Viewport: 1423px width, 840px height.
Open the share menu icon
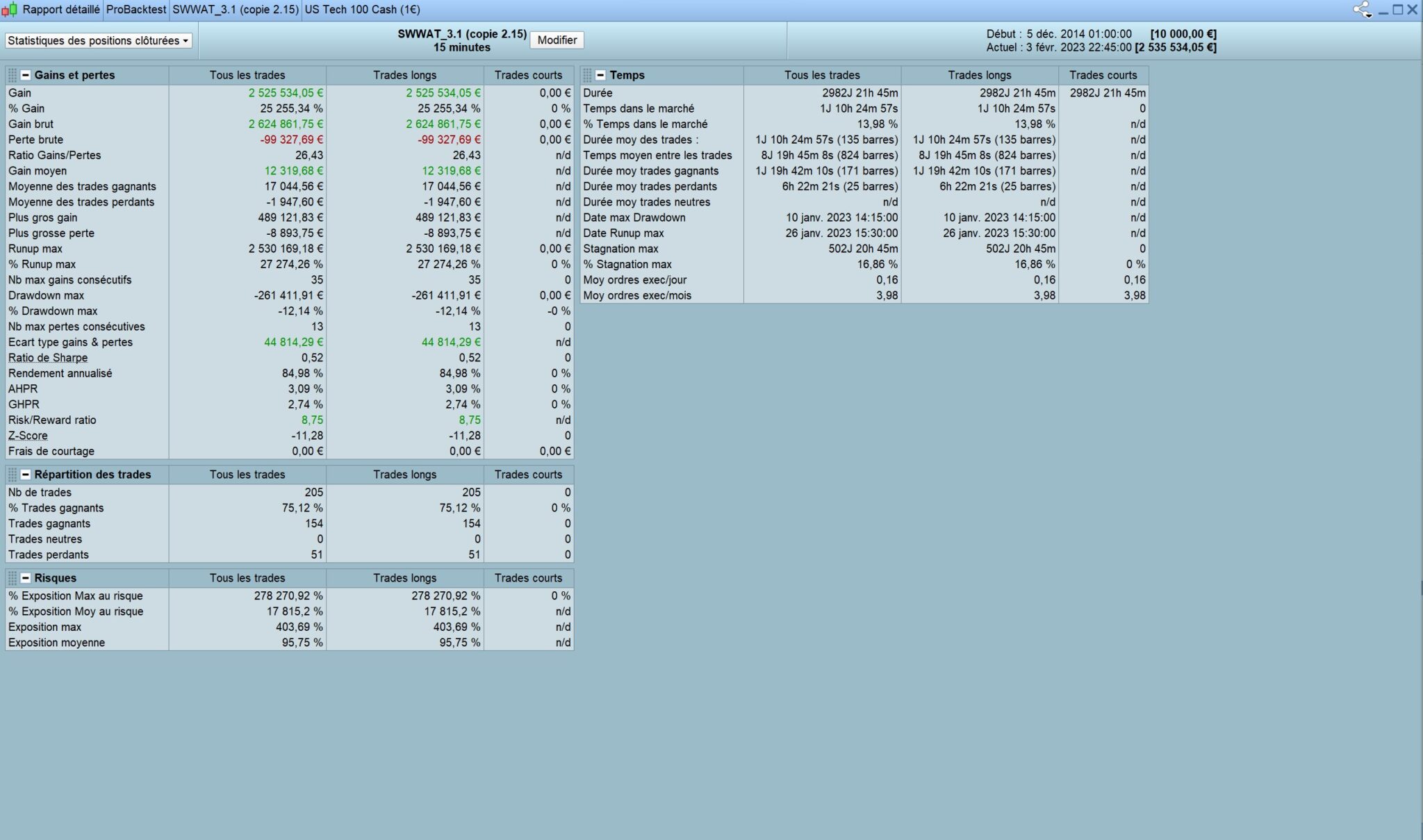[1362, 10]
